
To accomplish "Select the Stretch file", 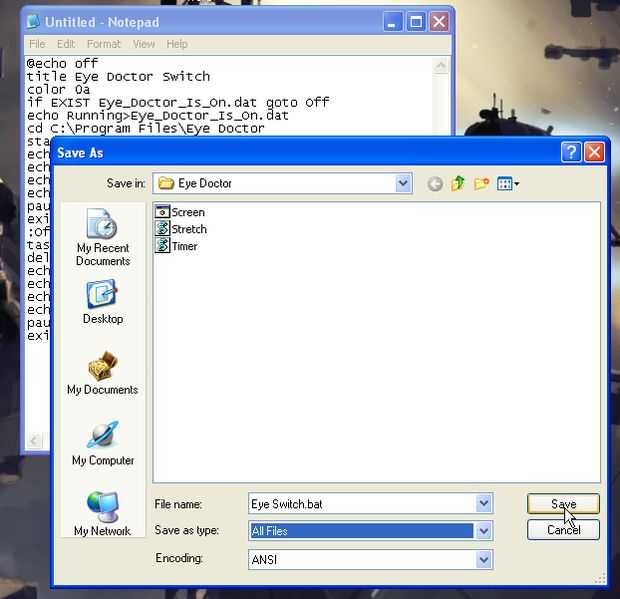I will point(181,229).
